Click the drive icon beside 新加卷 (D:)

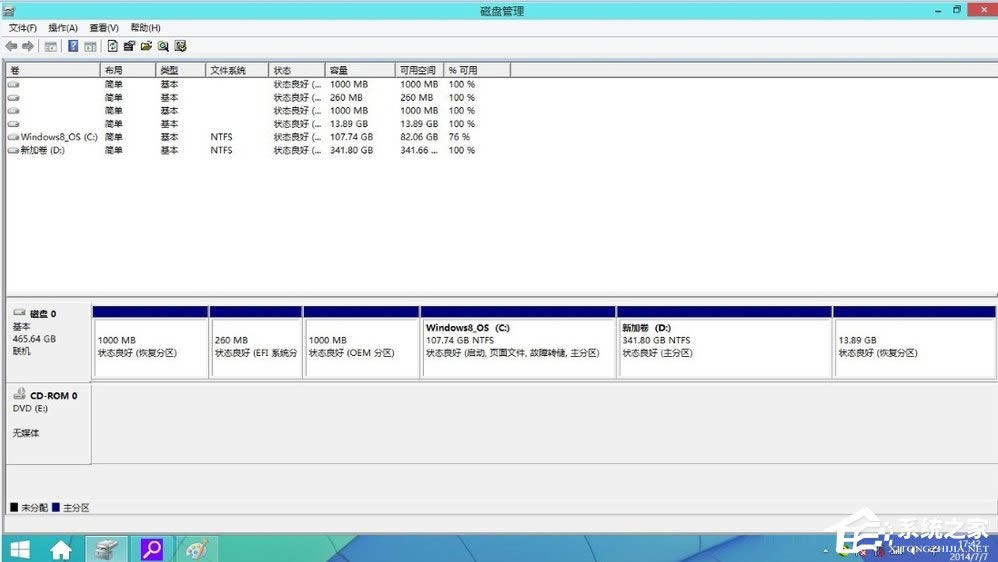point(13,150)
